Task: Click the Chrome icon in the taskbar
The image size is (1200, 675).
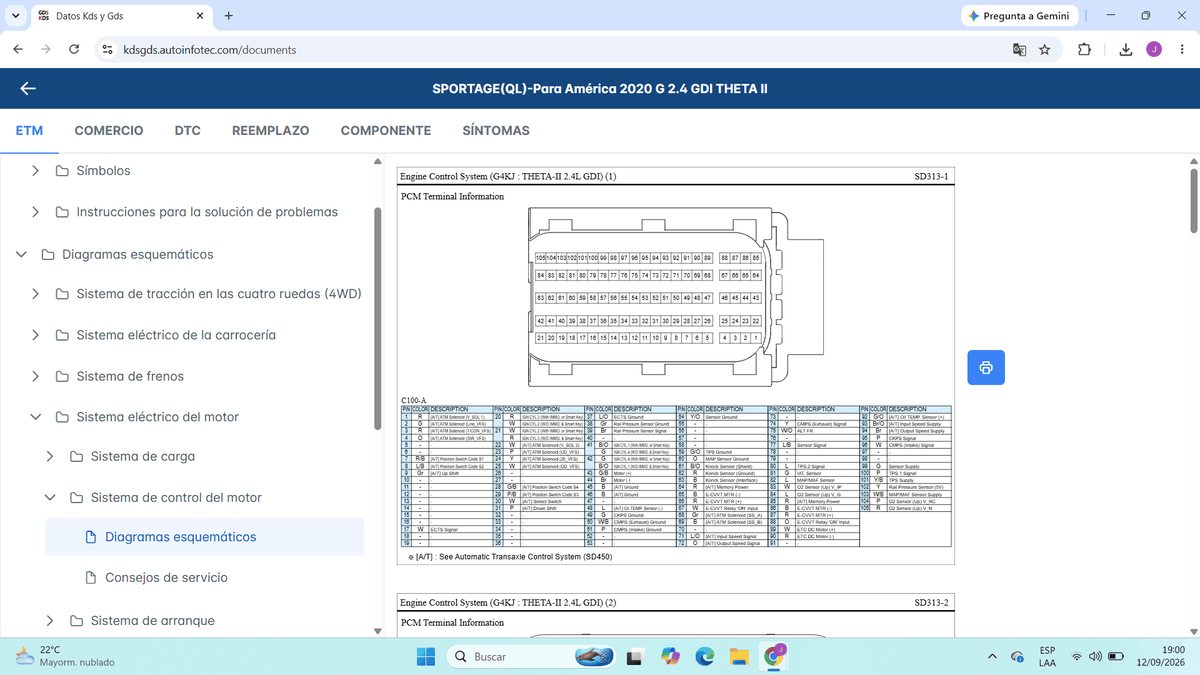Action: [774, 656]
